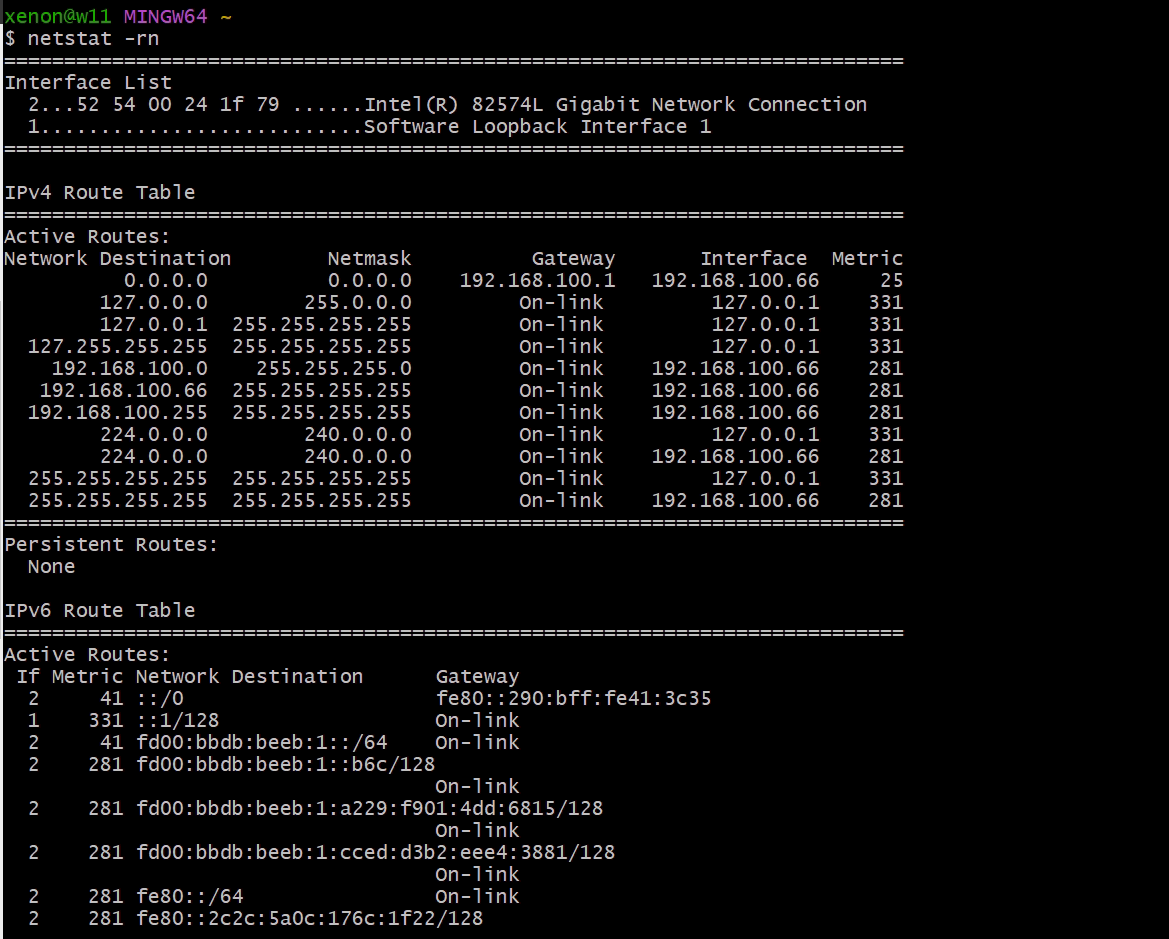Click the "IPv4 Route Table" heading
The image size is (1169, 939).
pyautogui.click(x=100, y=193)
